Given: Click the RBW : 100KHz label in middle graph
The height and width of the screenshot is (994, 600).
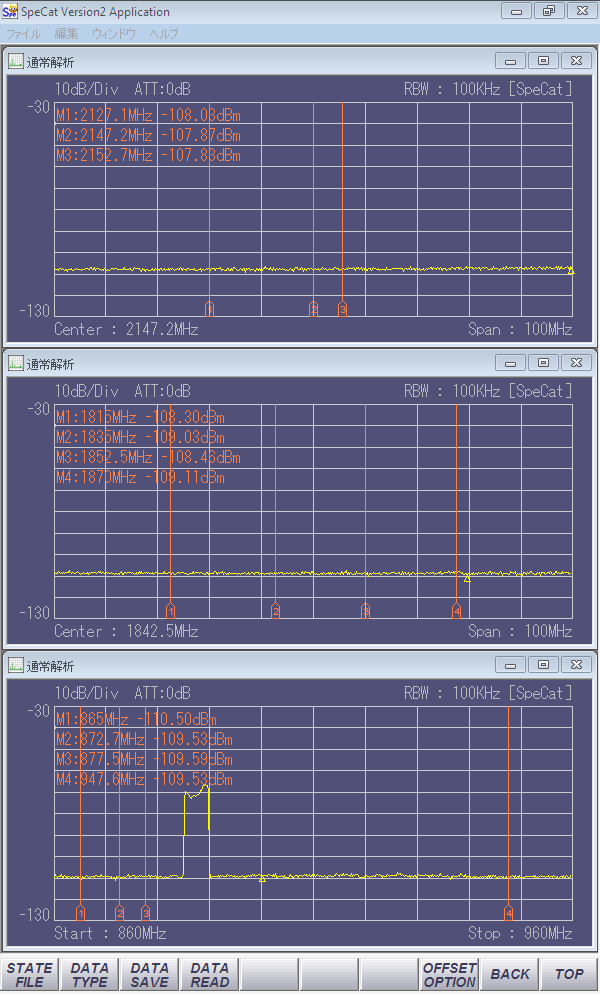Looking at the screenshot, I should (x=452, y=391).
